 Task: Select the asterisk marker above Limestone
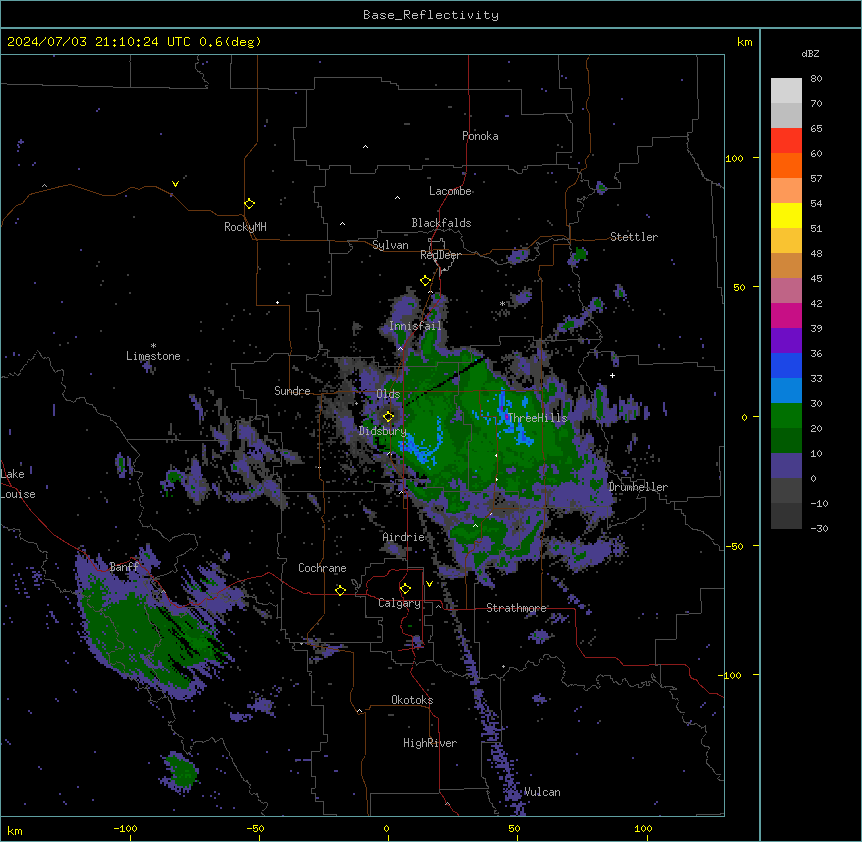153,346
